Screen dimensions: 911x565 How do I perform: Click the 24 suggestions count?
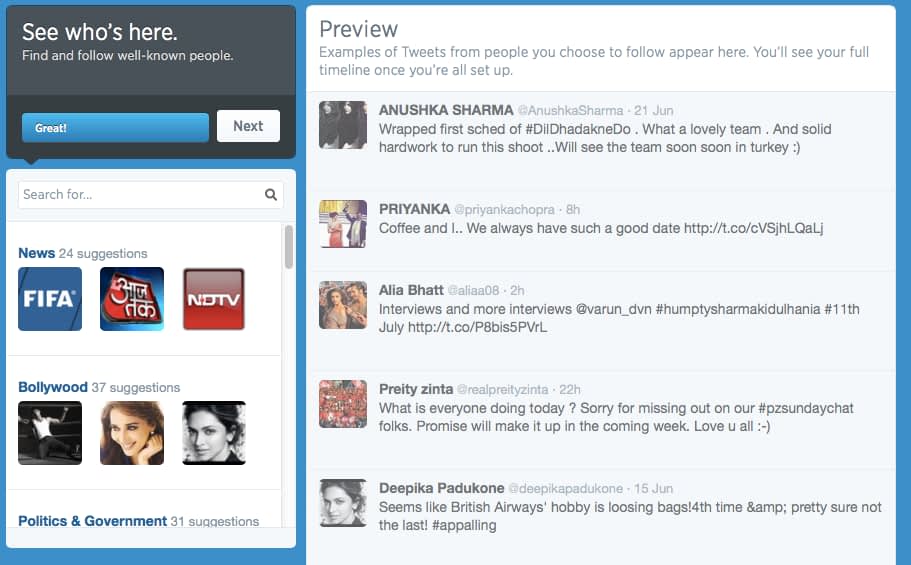click(x=103, y=253)
